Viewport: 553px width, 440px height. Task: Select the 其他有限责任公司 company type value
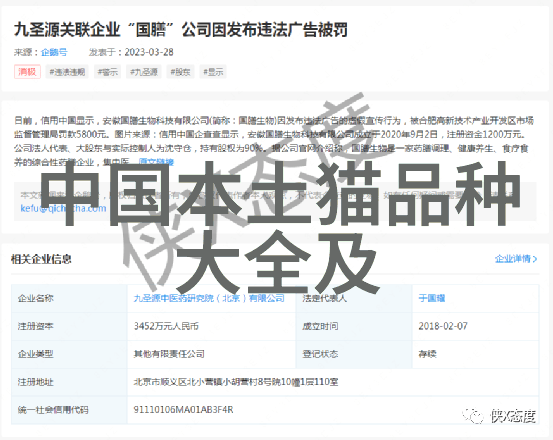(169, 354)
